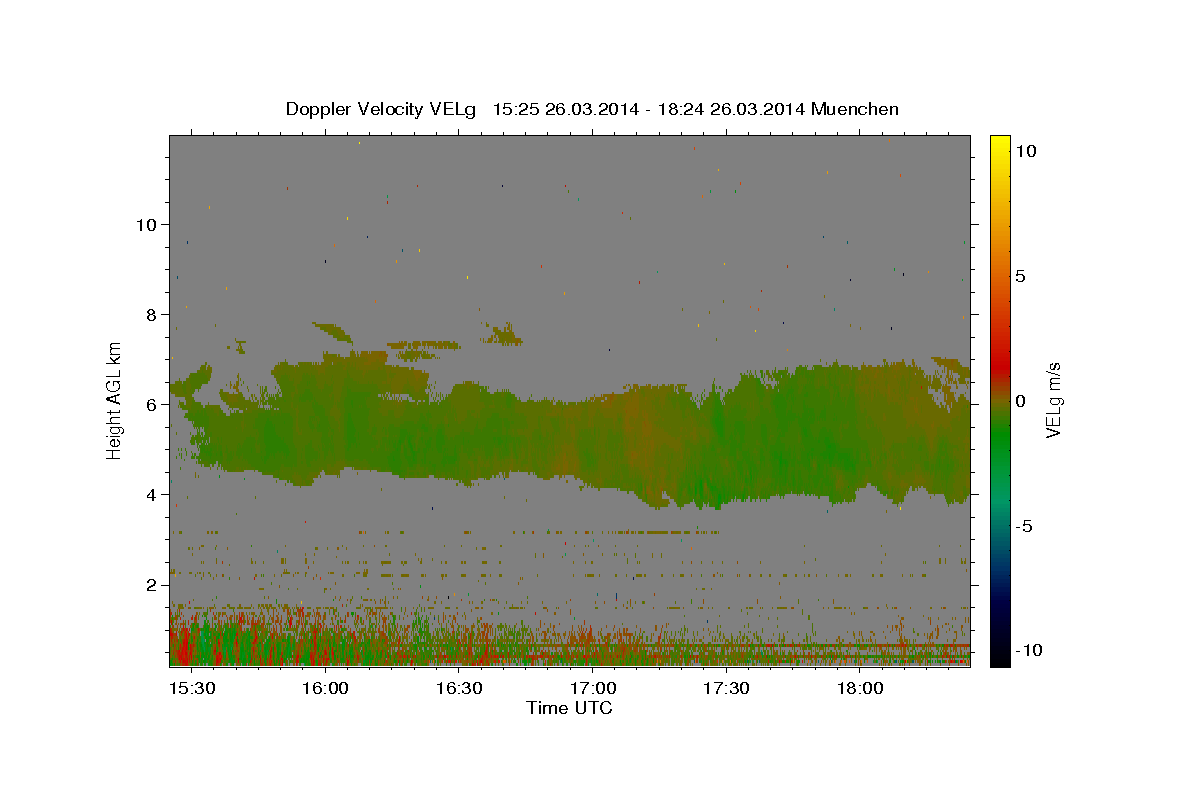Click the 'Time UTC' x-axis label
Image resolution: width=1200 pixels, height=800 pixels.
pyautogui.click(x=569, y=708)
